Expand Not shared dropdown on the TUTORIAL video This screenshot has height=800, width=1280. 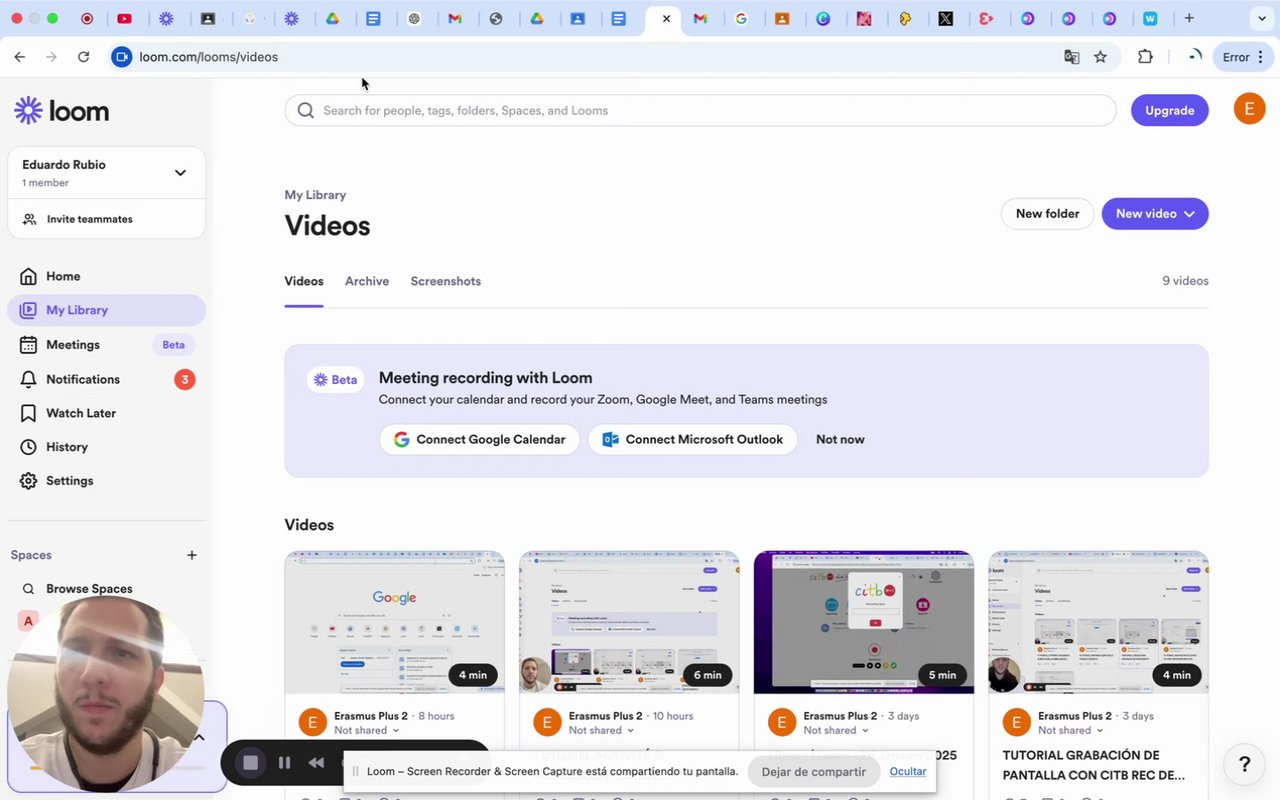click(1070, 730)
